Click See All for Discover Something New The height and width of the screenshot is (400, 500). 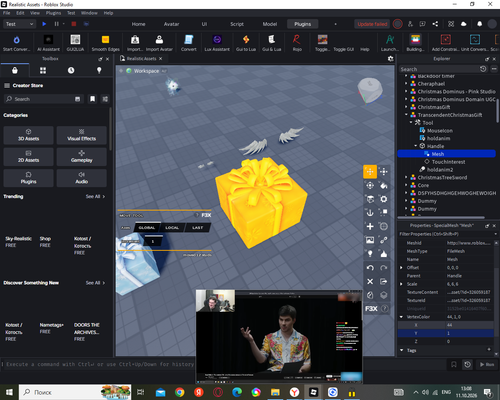[95, 283]
